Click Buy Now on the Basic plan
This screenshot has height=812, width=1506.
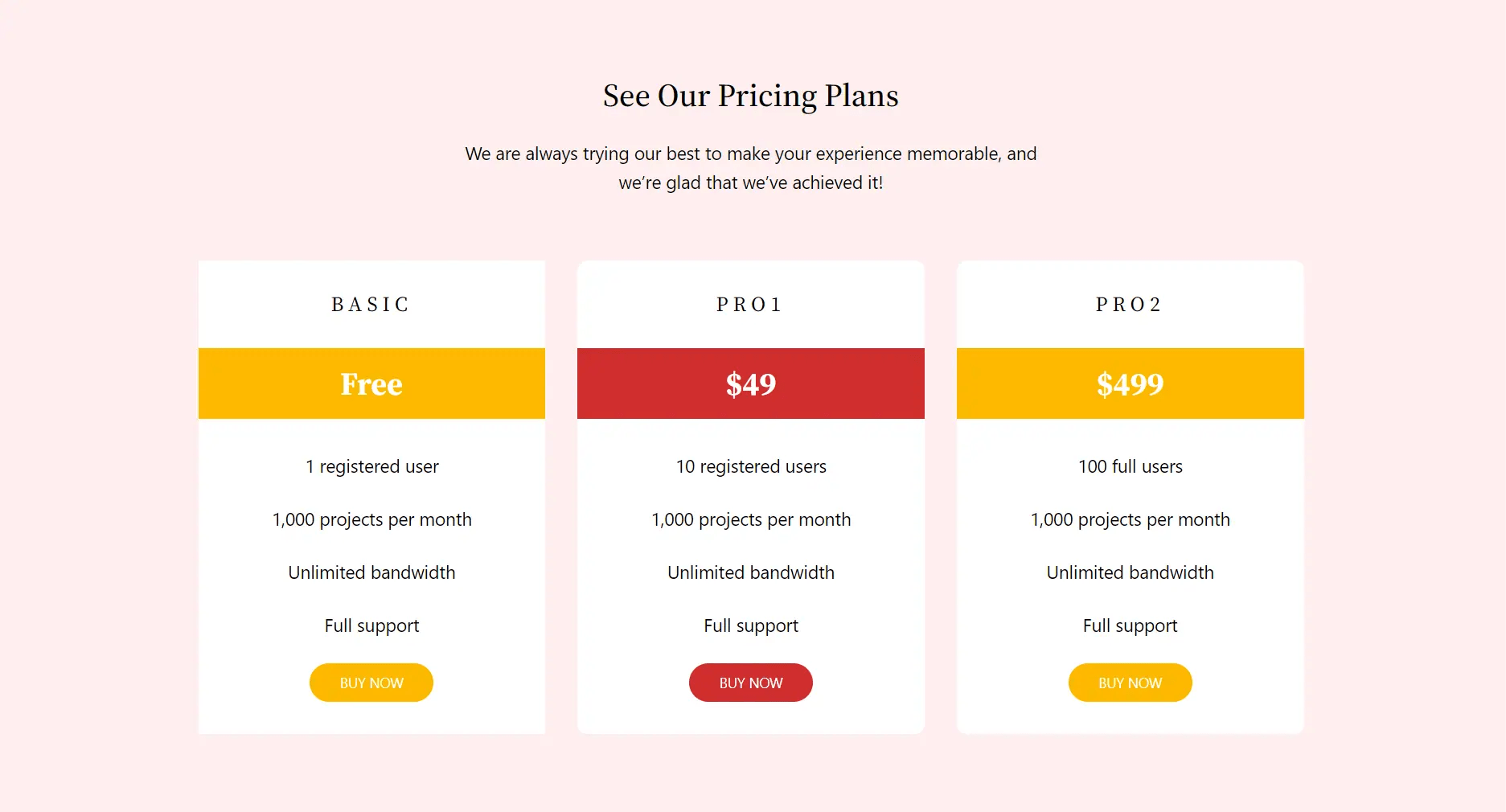(x=371, y=683)
